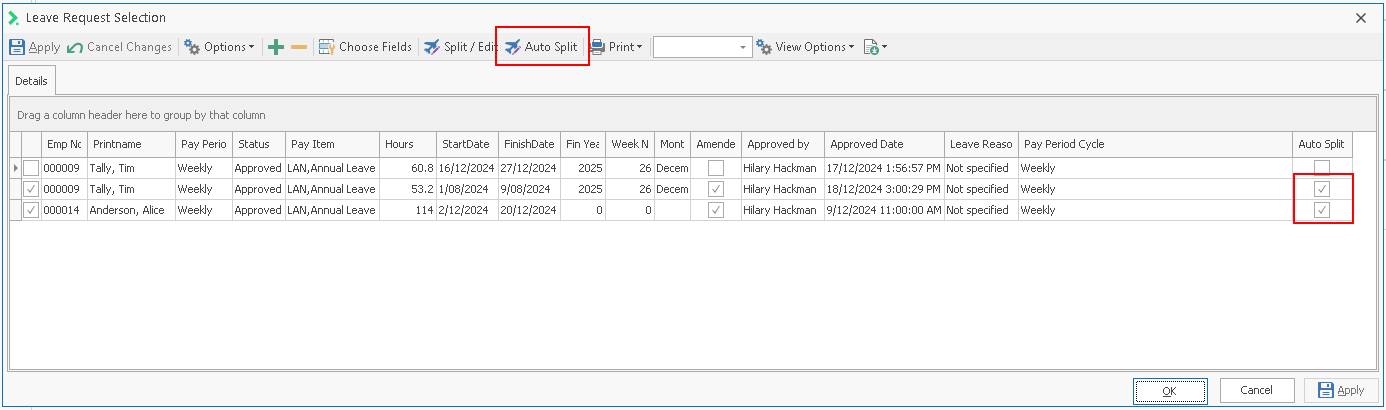Viewport: 1386px width, 410px height.
Task: Click the employee number 000014 cell
Action: tap(64, 210)
